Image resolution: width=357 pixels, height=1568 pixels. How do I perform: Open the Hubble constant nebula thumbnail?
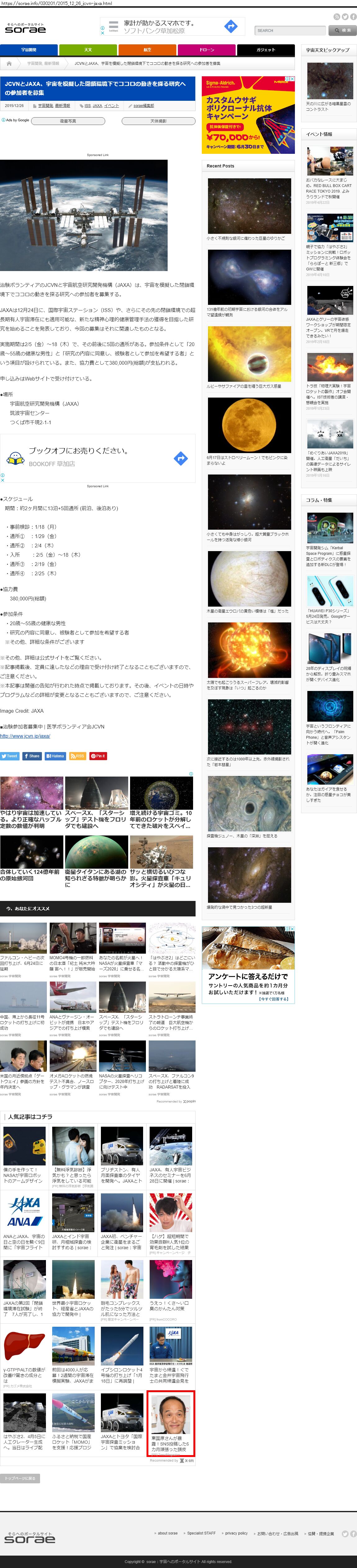point(32,793)
